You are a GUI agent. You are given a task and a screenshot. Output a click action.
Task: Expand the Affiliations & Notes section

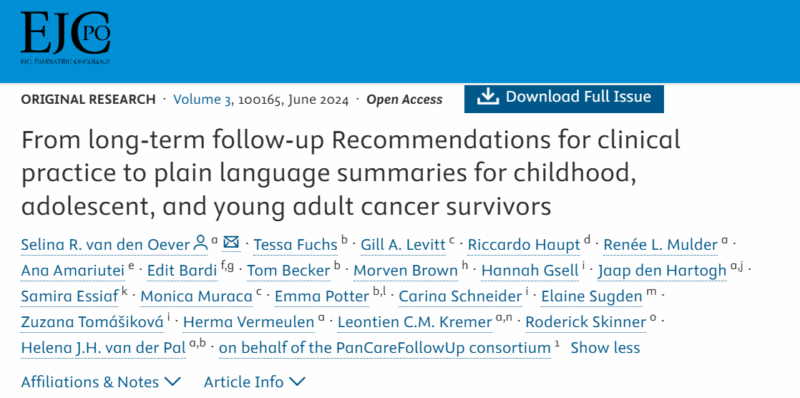[101, 382]
